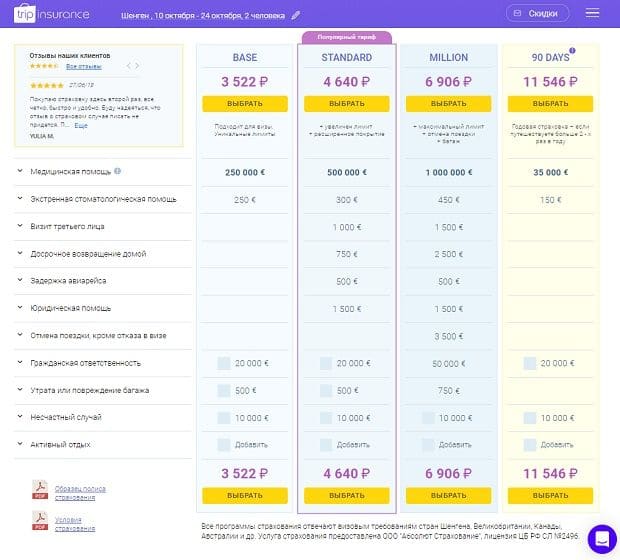
Task: Click the PDF icon for Условия страхования
Action: coord(41,520)
